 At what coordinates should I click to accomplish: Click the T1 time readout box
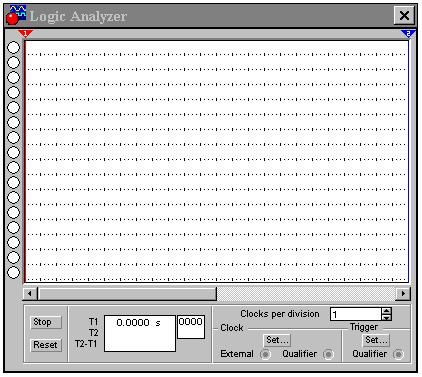140,333
